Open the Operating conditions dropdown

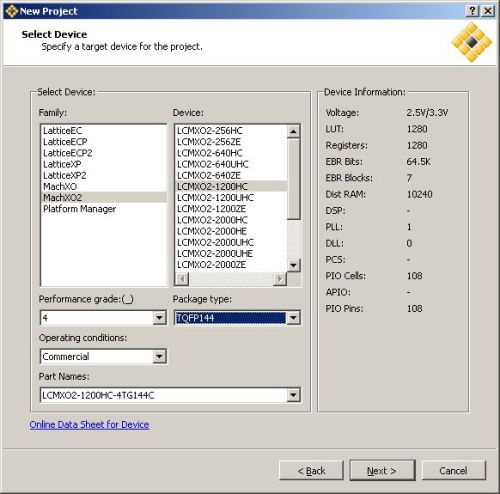159,356
